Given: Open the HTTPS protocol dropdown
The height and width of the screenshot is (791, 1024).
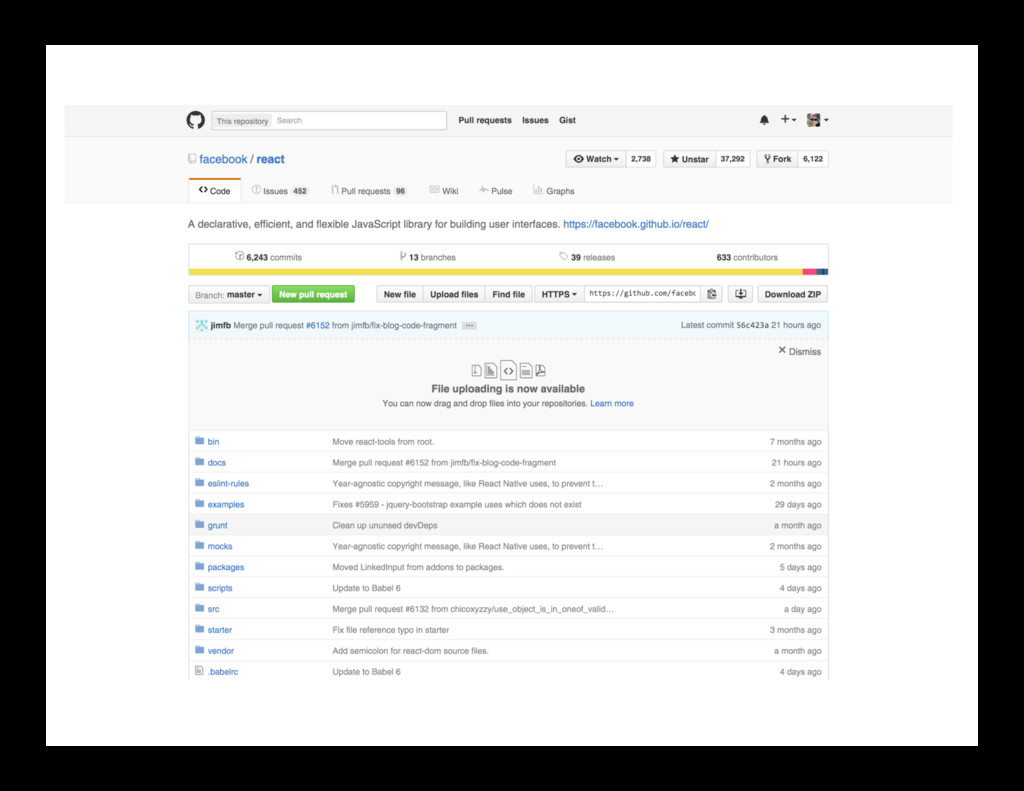Looking at the screenshot, I should pos(559,295).
